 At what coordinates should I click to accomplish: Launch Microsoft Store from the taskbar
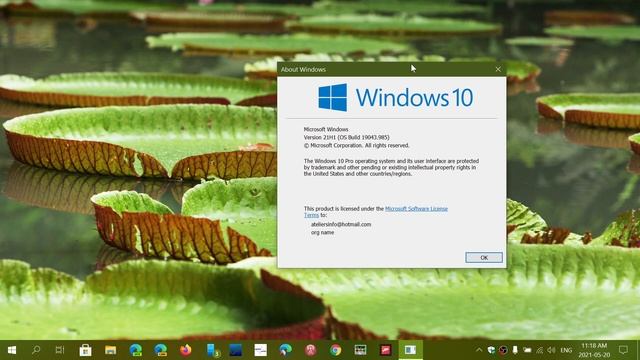click(x=85, y=350)
